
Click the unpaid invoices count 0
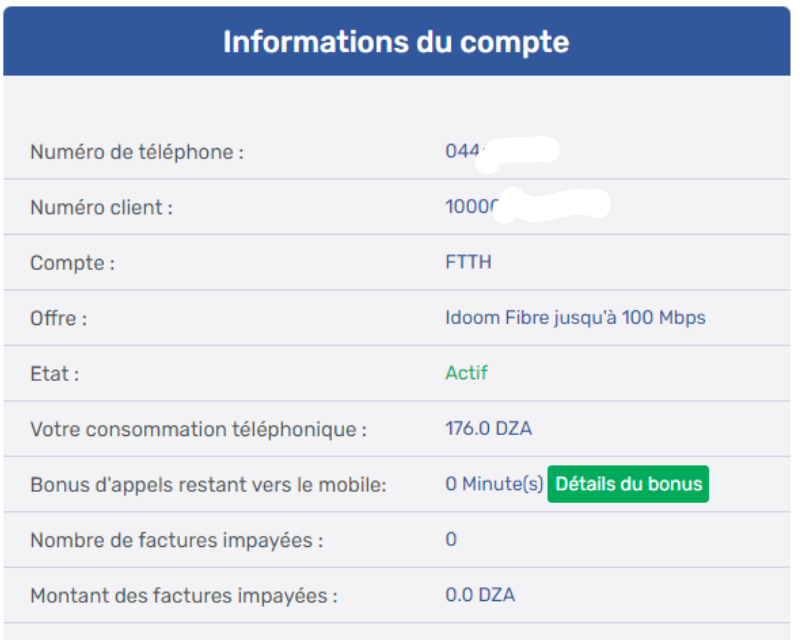coord(451,539)
